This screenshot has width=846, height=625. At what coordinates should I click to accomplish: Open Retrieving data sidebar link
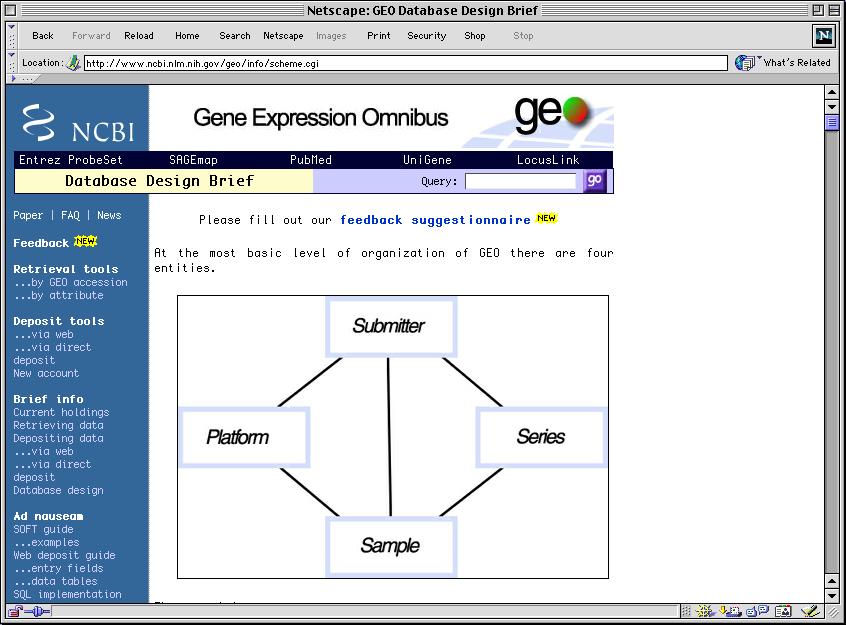58,425
